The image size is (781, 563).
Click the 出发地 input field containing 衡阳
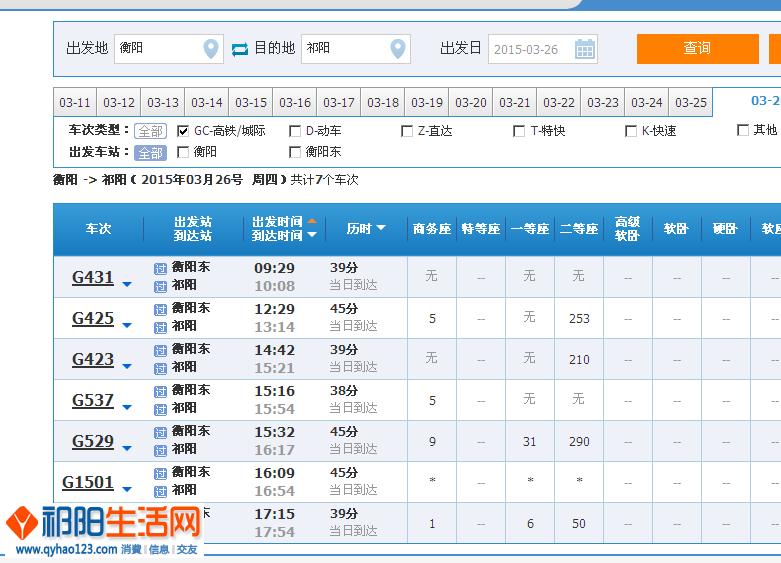pos(169,48)
